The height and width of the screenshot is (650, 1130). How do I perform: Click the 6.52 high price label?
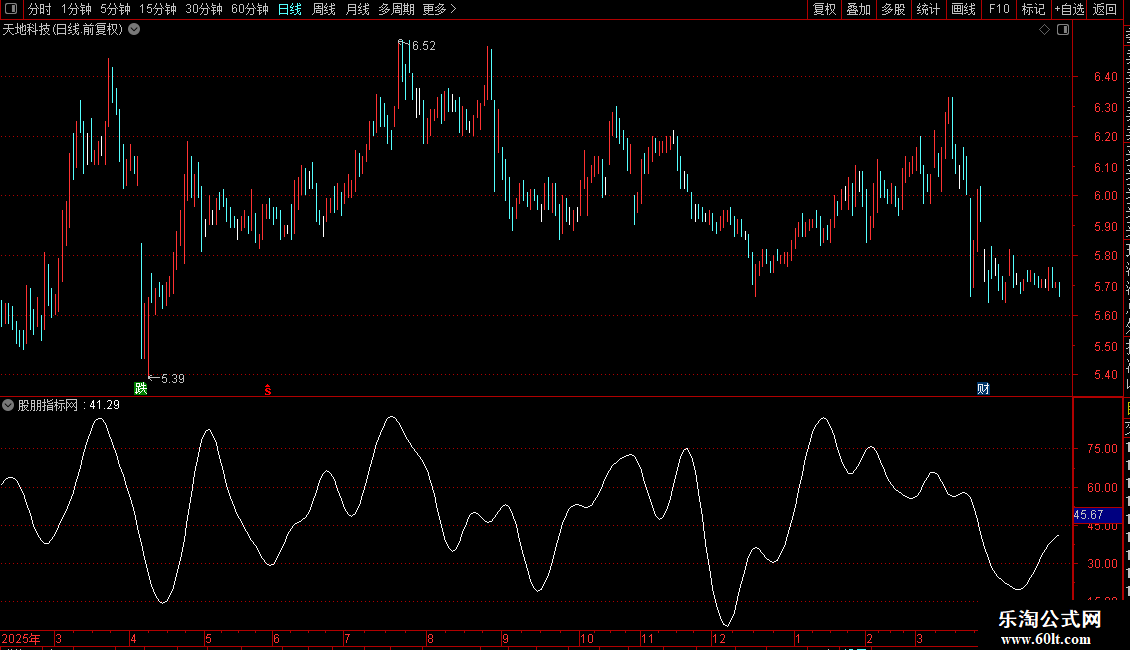423,46
